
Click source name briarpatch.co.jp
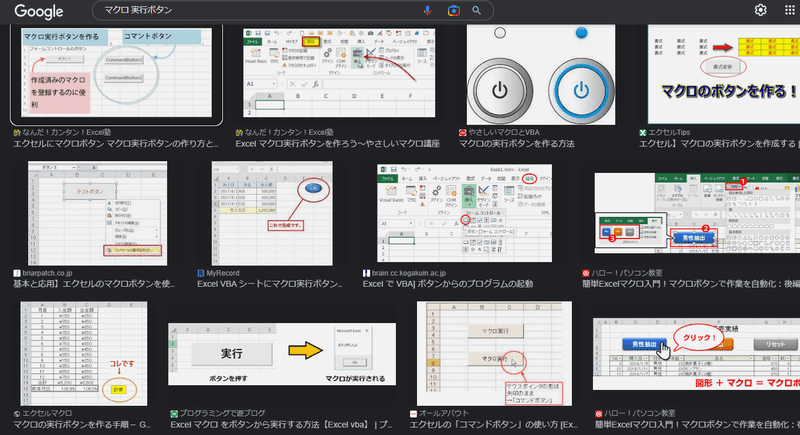pos(47,273)
